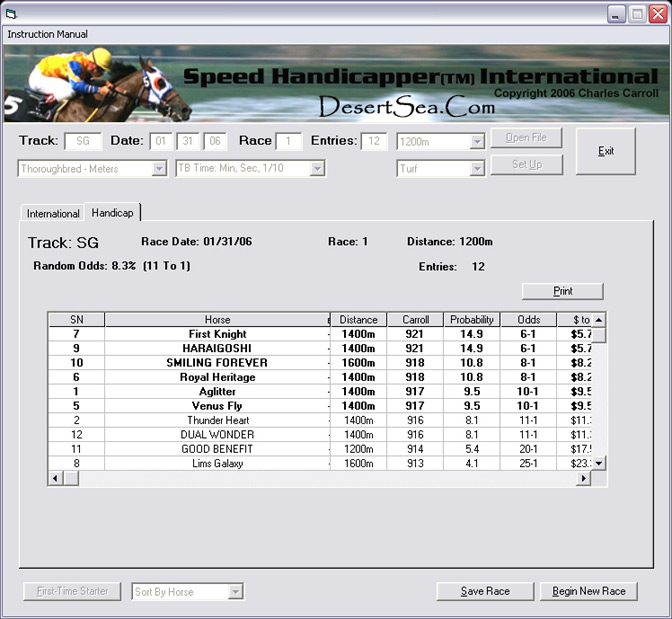Click the horizontal scrollbar thumb in the table
Screen dimensions: 672x619
click(x=71, y=478)
